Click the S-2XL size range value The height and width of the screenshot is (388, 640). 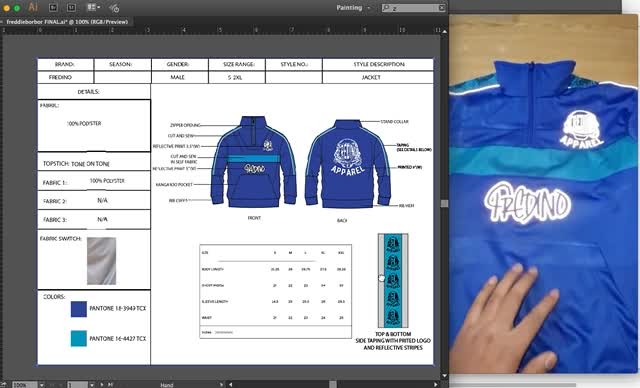235,77
